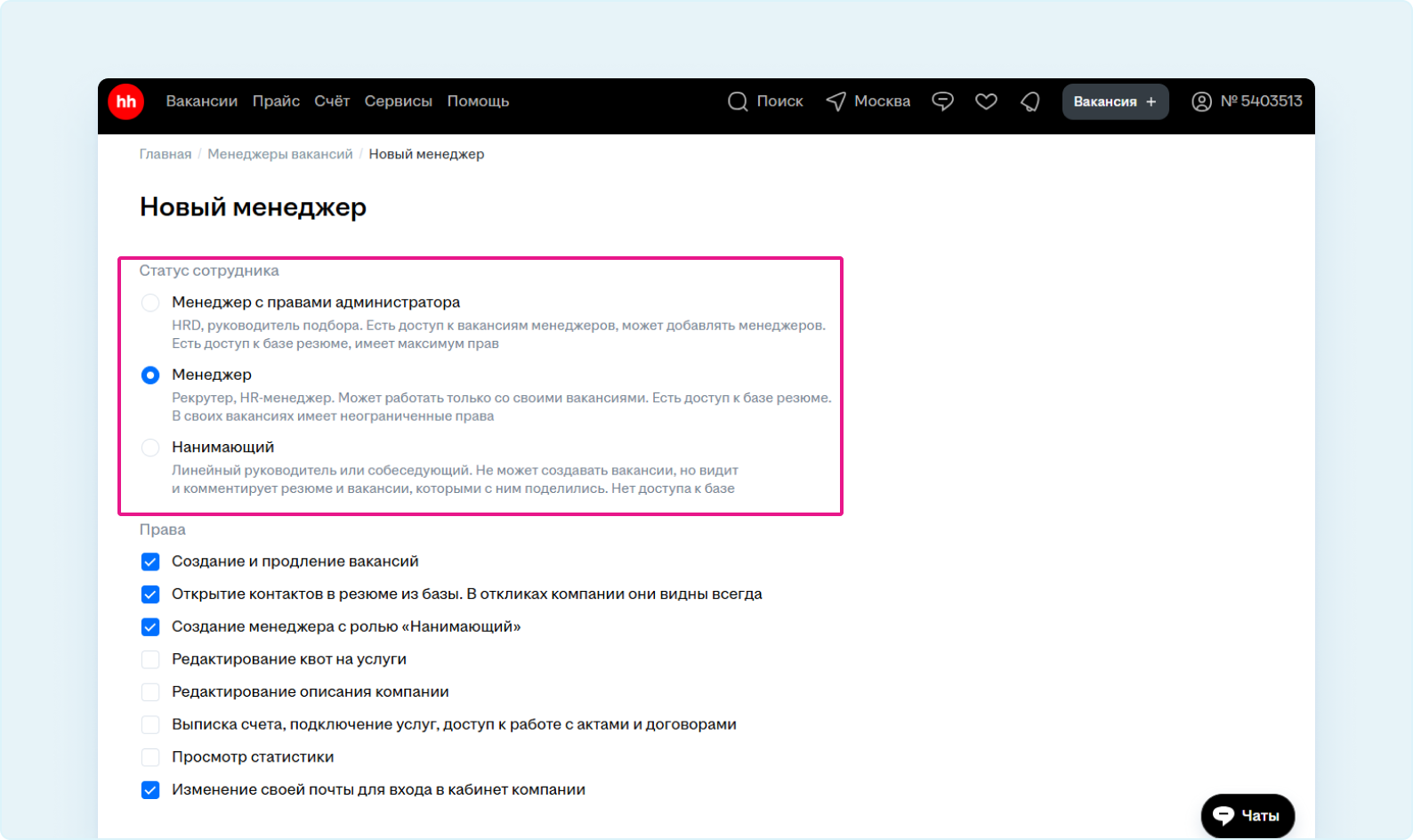
Task: Click the user profile avatar icon
Action: (1201, 101)
